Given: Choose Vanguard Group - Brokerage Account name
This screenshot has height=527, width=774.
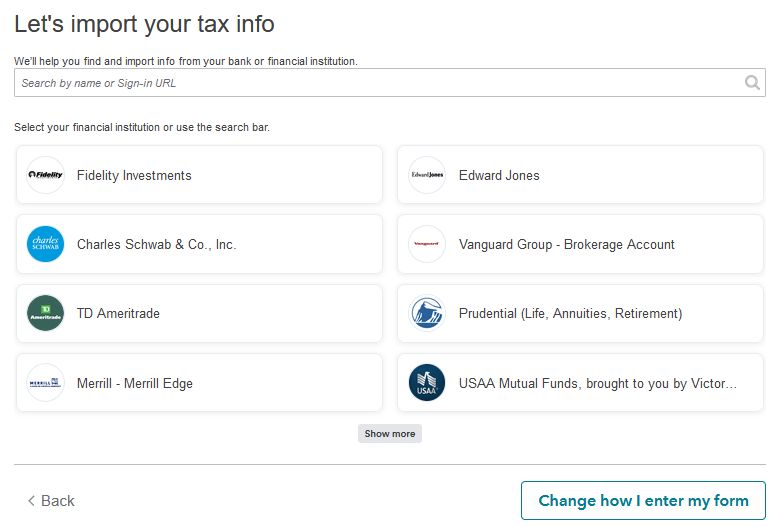Looking at the screenshot, I should [x=567, y=245].
